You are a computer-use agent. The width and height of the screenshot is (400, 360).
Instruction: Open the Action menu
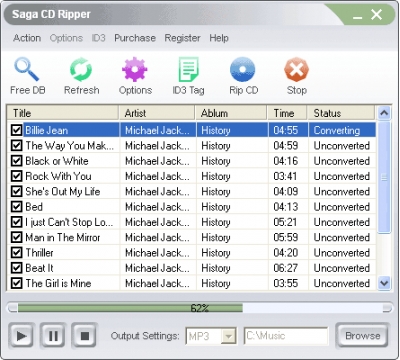pyautogui.click(x=27, y=38)
